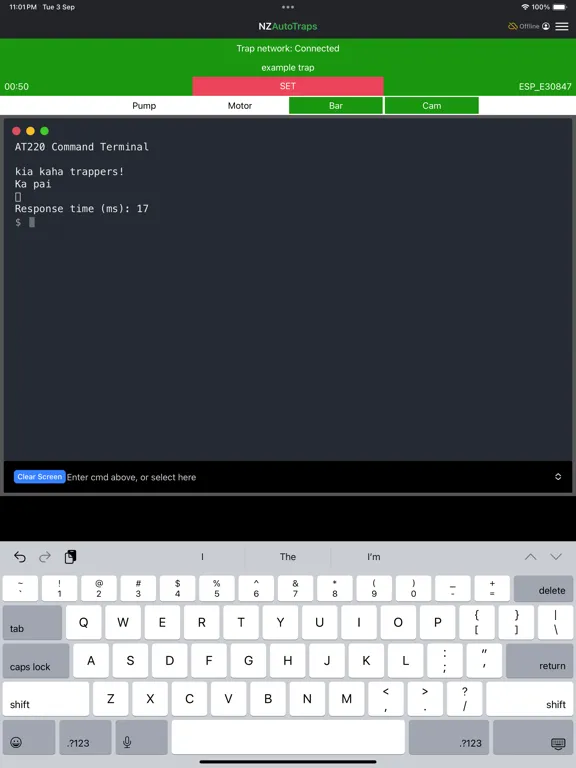Choose the "The" text suggestion
This screenshot has width=576, height=768.
click(x=288, y=557)
